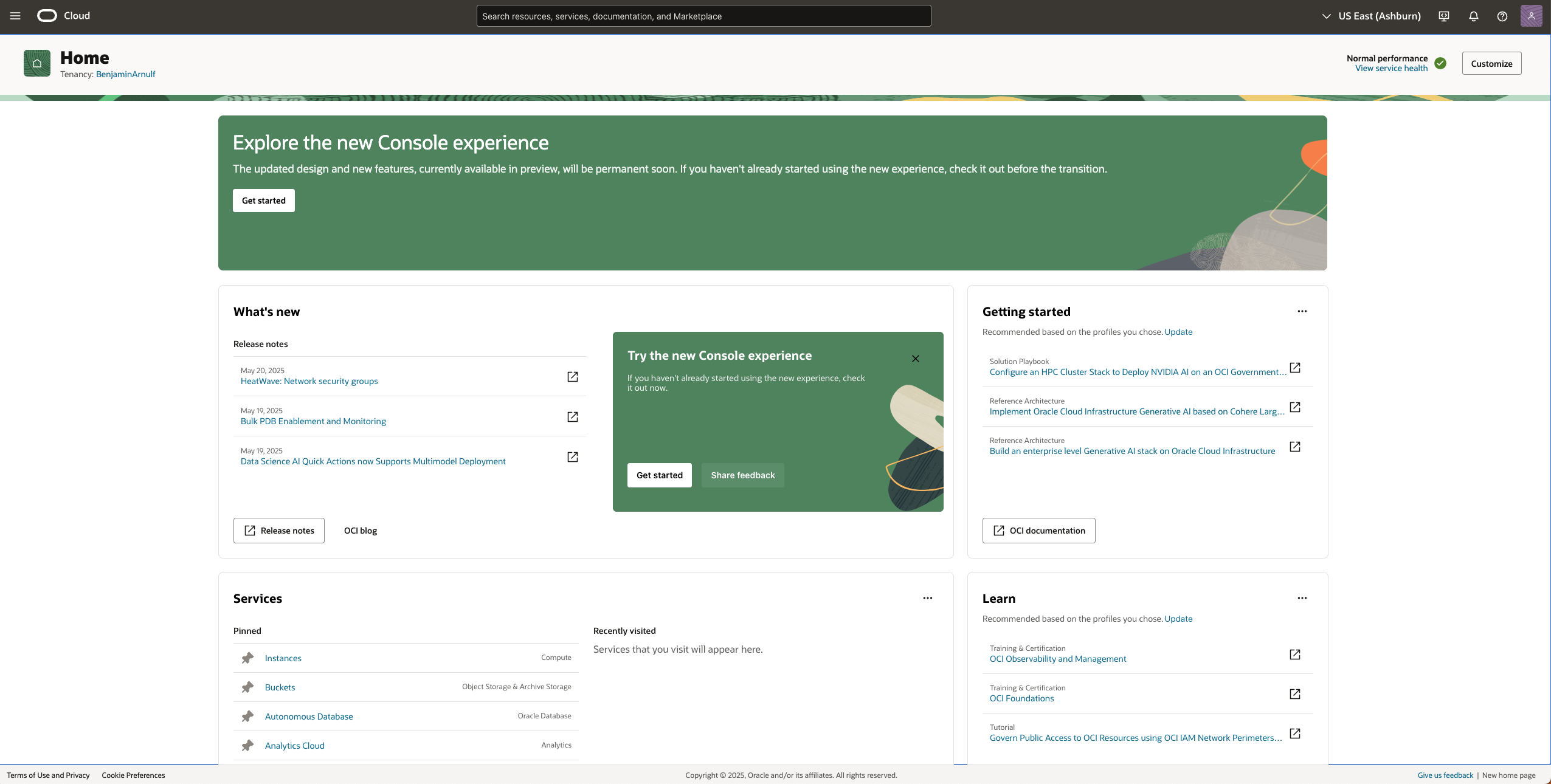
Task: Open external link icon for Bulk PDB Enablement
Action: pyautogui.click(x=573, y=417)
